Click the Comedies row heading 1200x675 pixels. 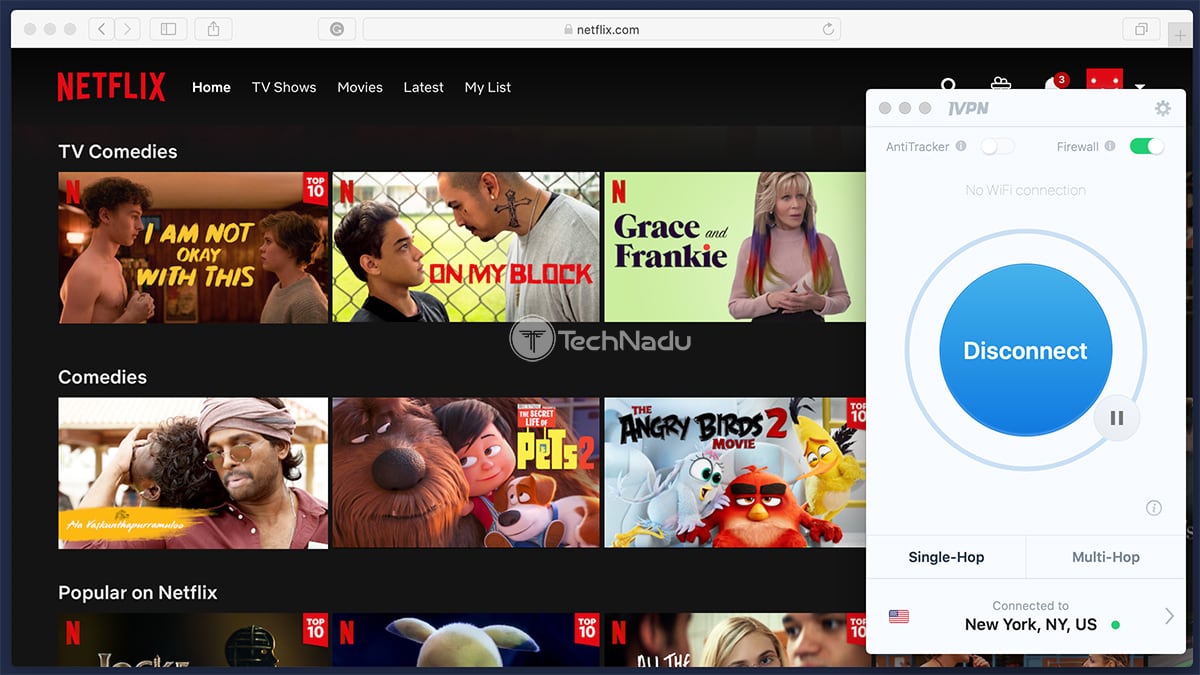coord(102,377)
